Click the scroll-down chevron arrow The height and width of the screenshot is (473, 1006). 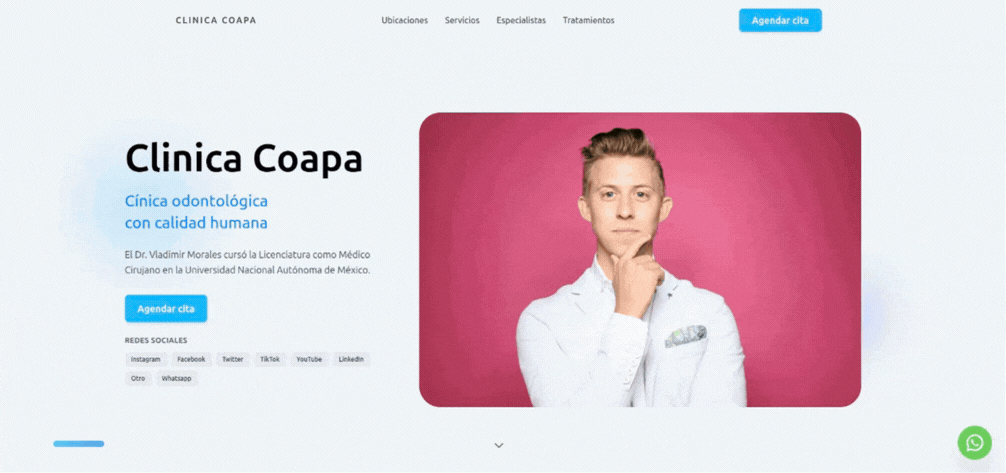pyautogui.click(x=499, y=445)
